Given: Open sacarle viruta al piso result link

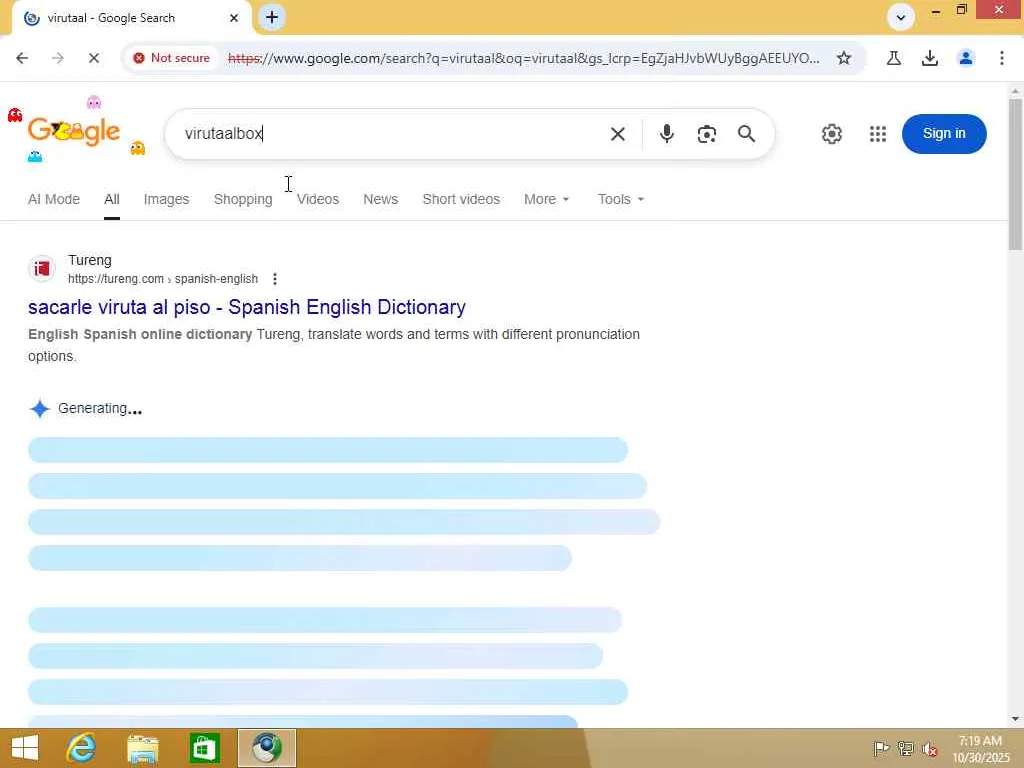Looking at the screenshot, I should pyautogui.click(x=246, y=307).
